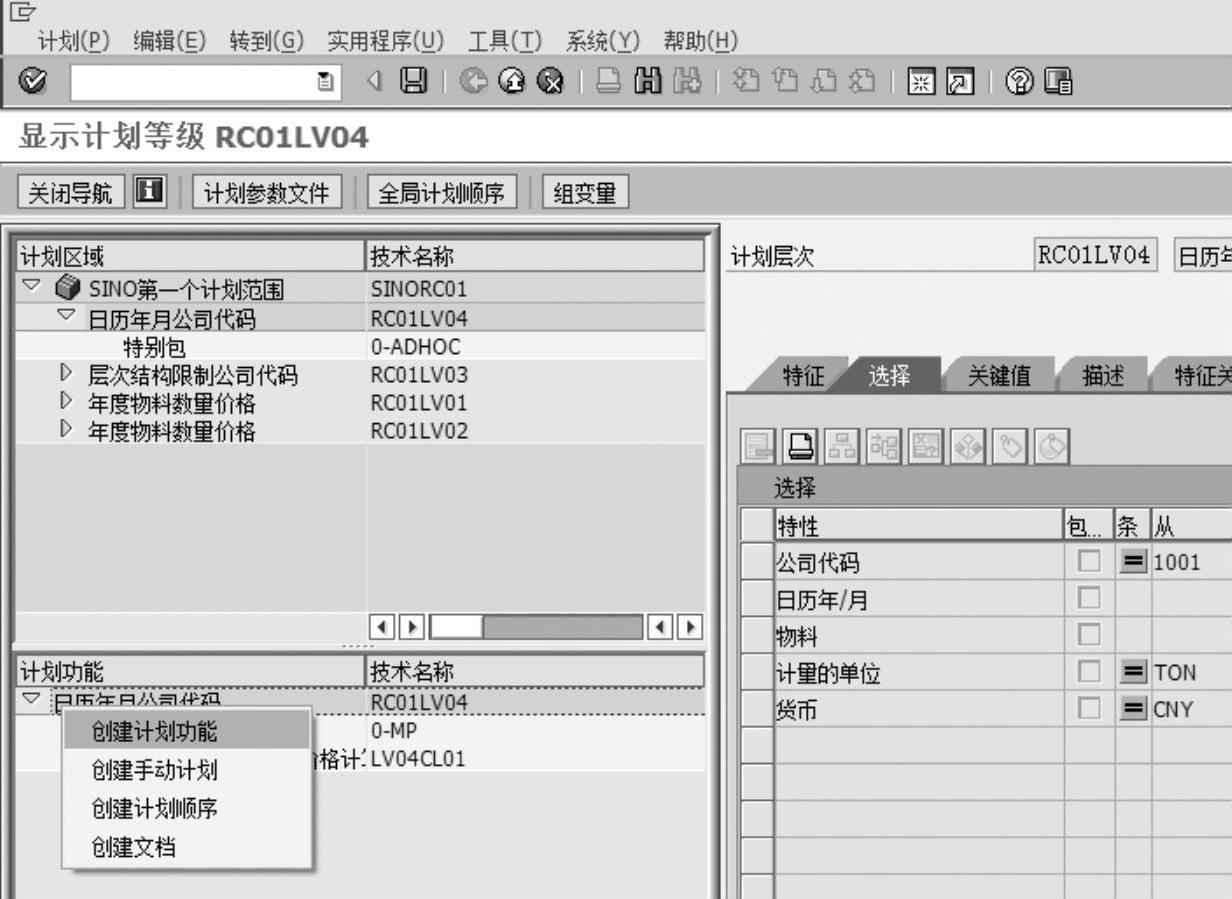Click the Cancel X icon in toolbar

[549, 81]
